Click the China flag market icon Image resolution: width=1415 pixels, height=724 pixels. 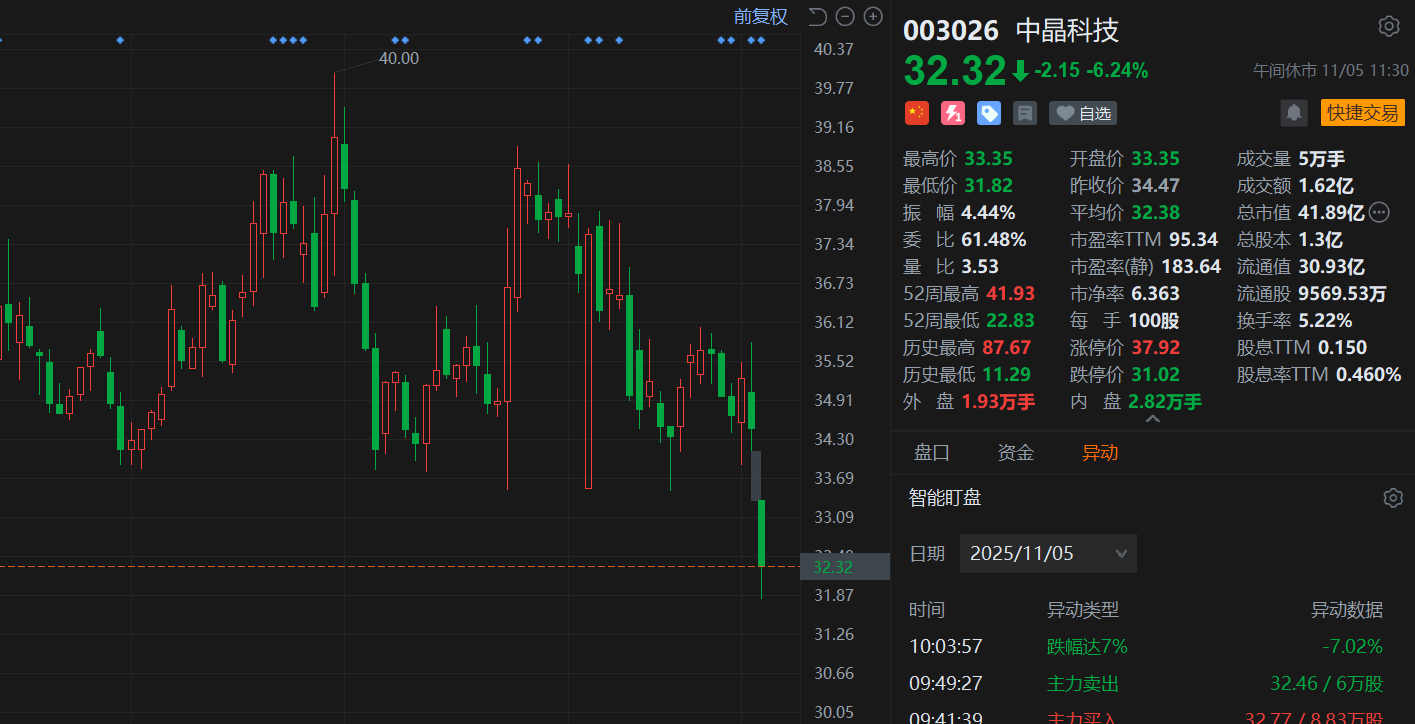pyautogui.click(x=917, y=113)
